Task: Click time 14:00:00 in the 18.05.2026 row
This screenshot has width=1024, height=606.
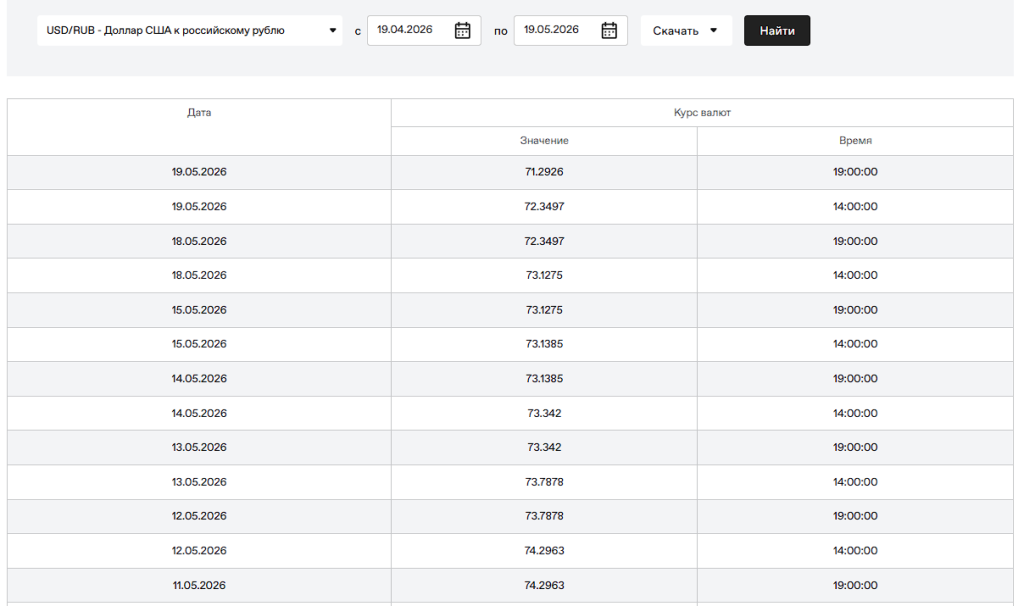Action: pyautogui.click(x=855, y=275)
